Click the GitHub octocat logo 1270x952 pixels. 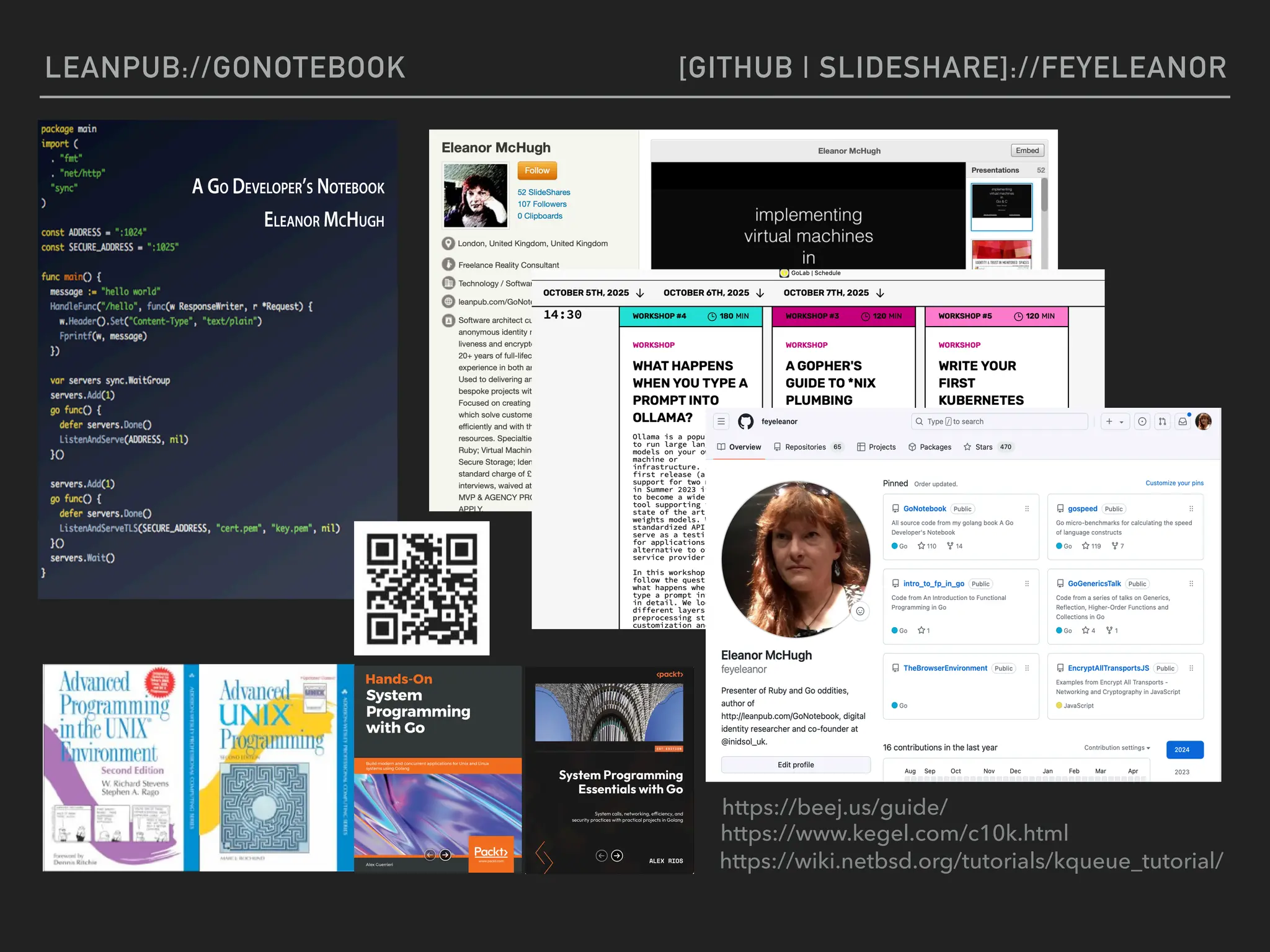(x=745, y=421)
